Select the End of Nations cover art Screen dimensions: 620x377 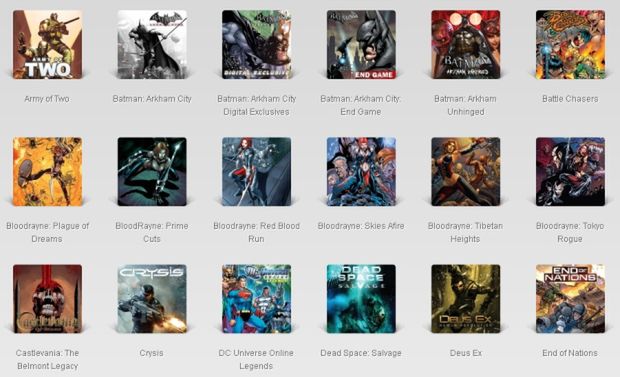coord(570,299)
